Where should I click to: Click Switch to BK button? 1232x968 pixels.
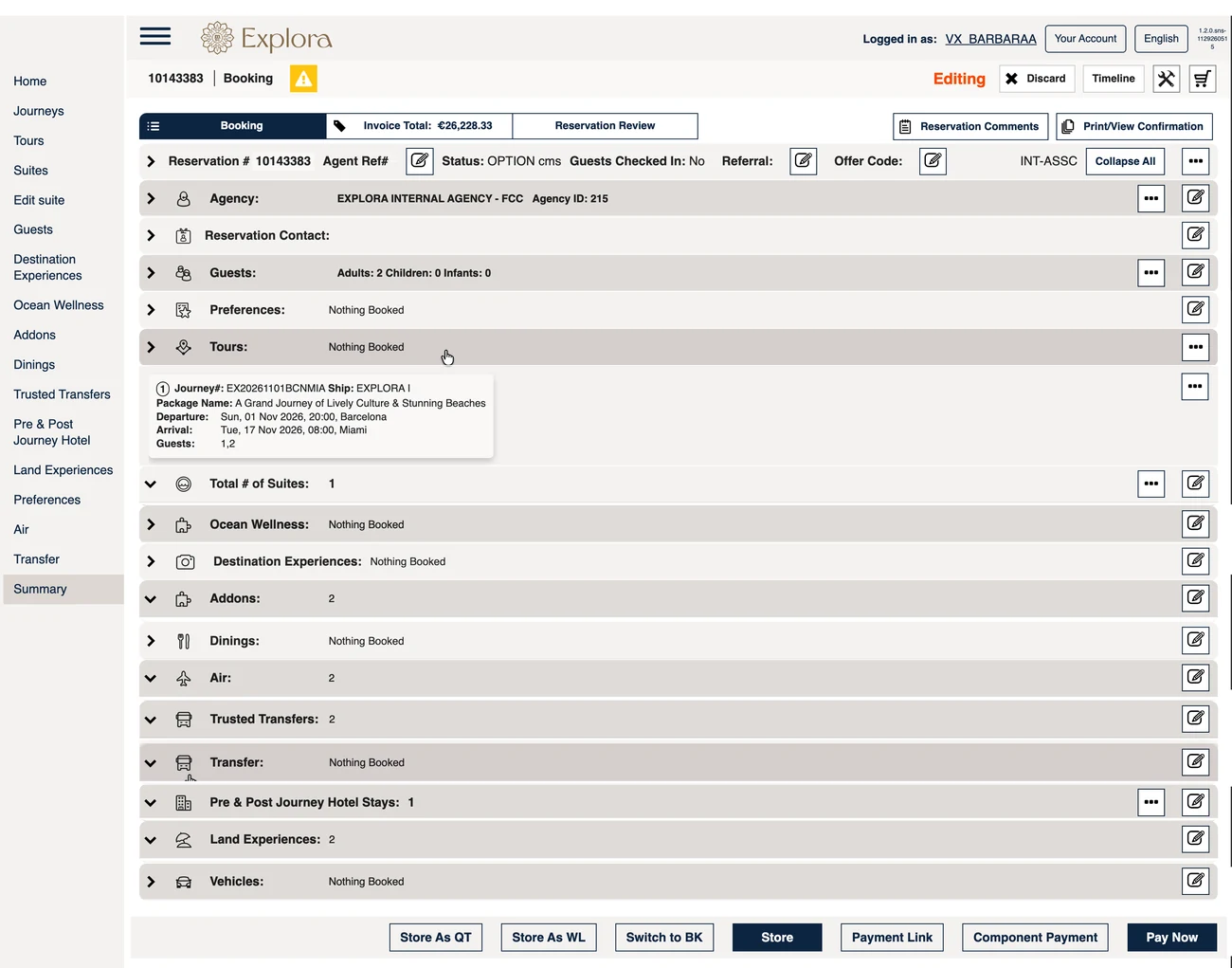point(664,938)
